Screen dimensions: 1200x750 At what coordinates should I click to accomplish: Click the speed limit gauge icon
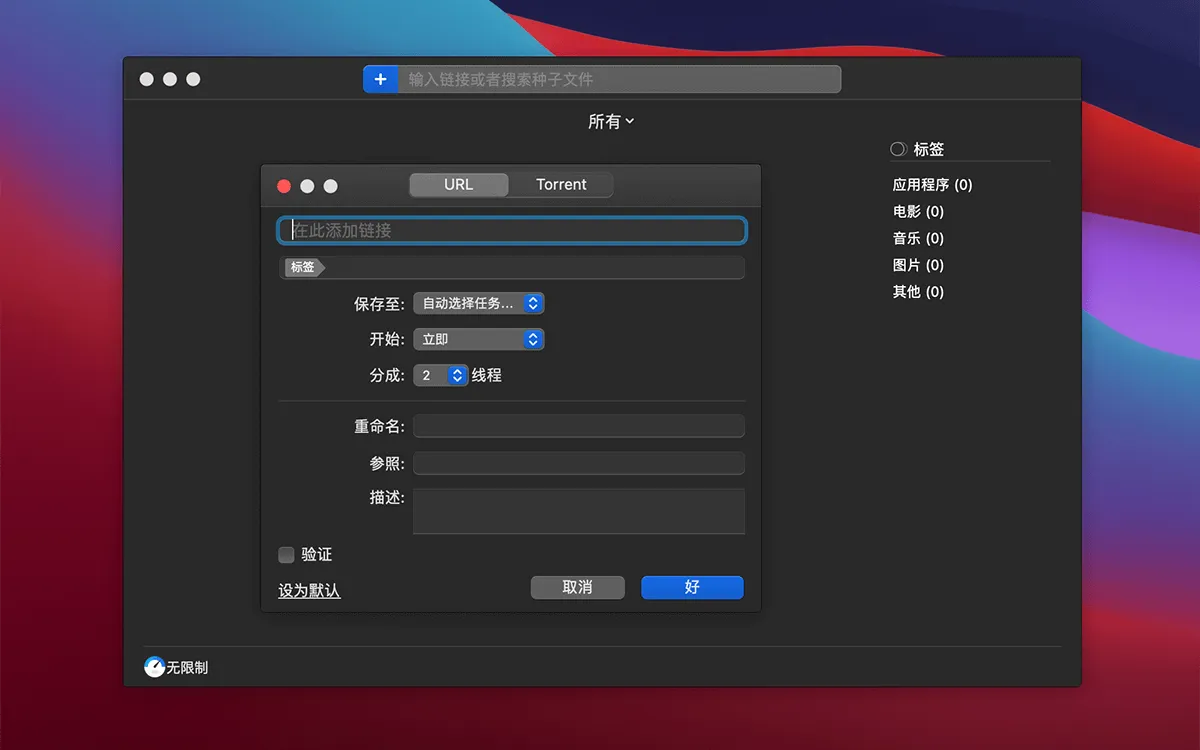point(155,667)
